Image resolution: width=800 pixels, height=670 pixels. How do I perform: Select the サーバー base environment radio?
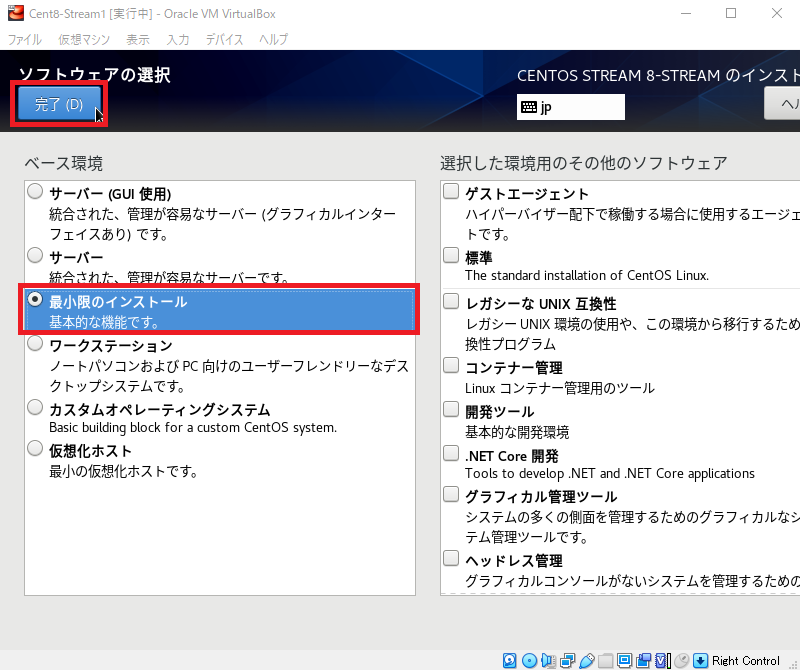point(35,255)
